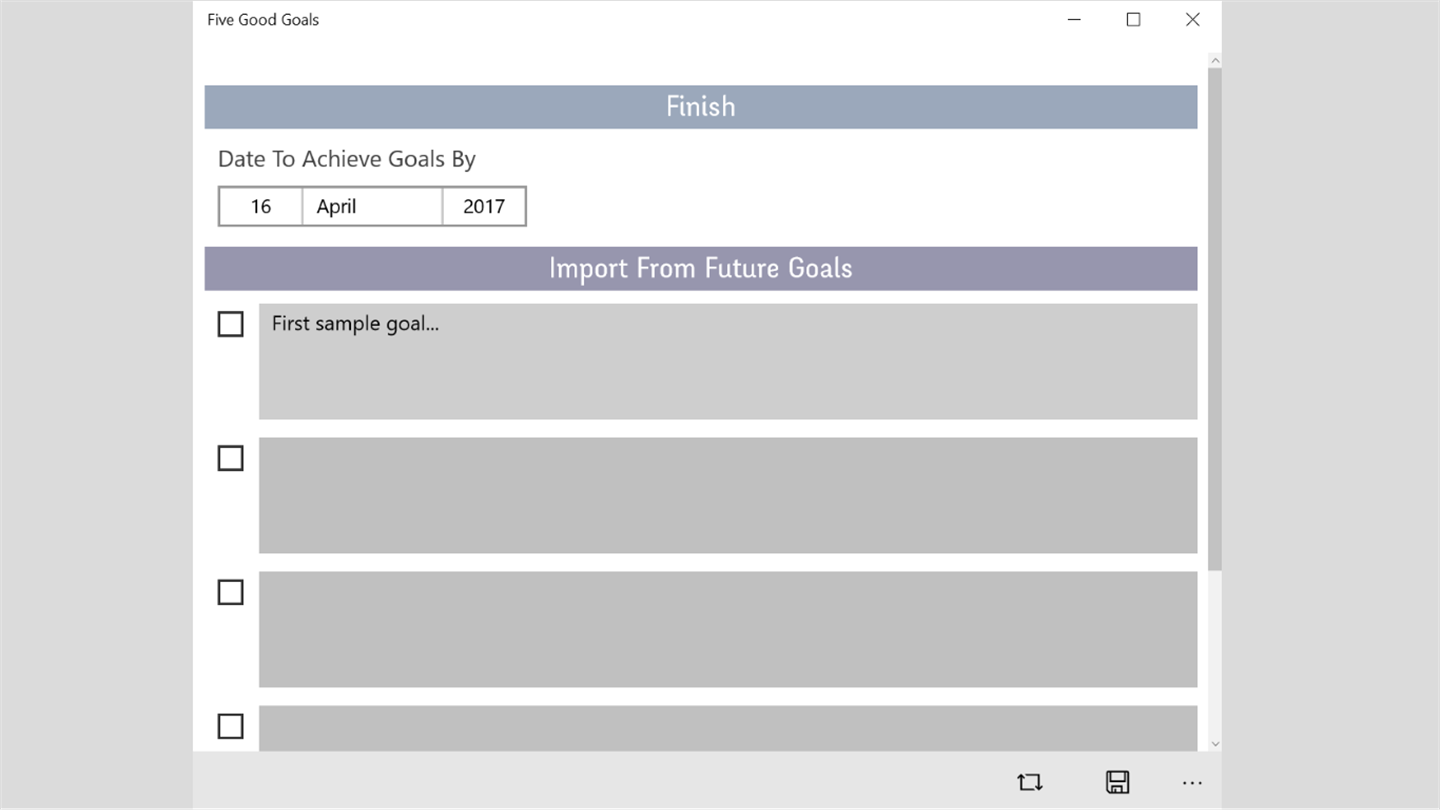Maximize the Five Good Goals window
The image size is (1440, 810).
coord(1133,20)
